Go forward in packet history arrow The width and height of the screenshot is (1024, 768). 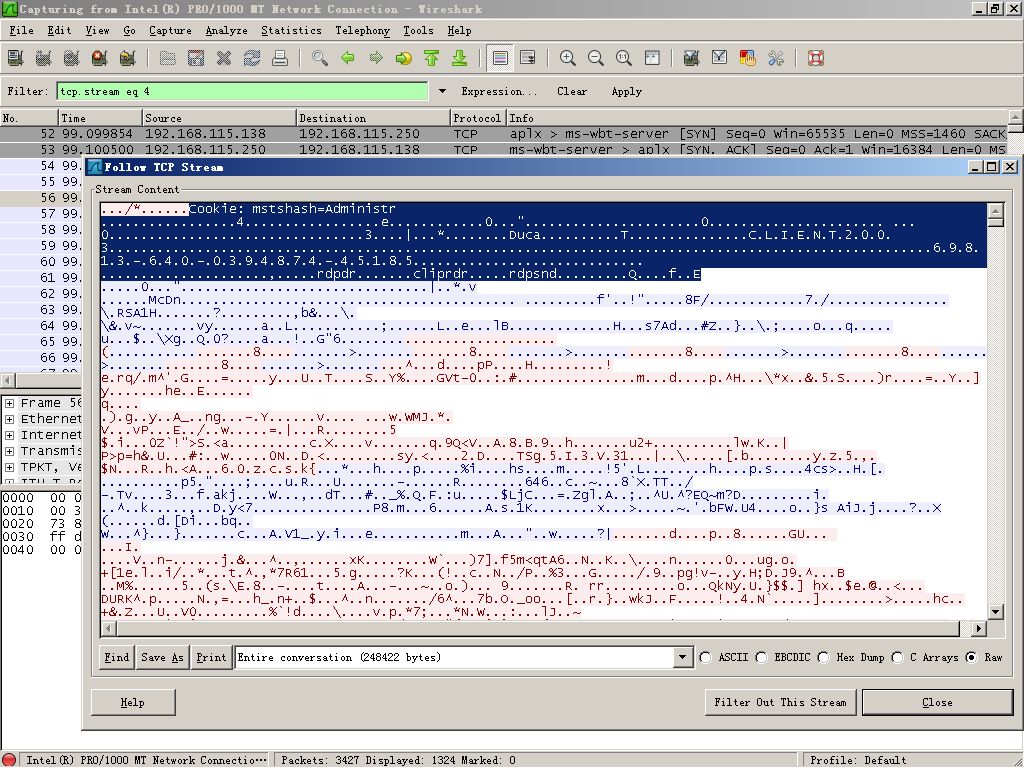click(x=376, y=58)
